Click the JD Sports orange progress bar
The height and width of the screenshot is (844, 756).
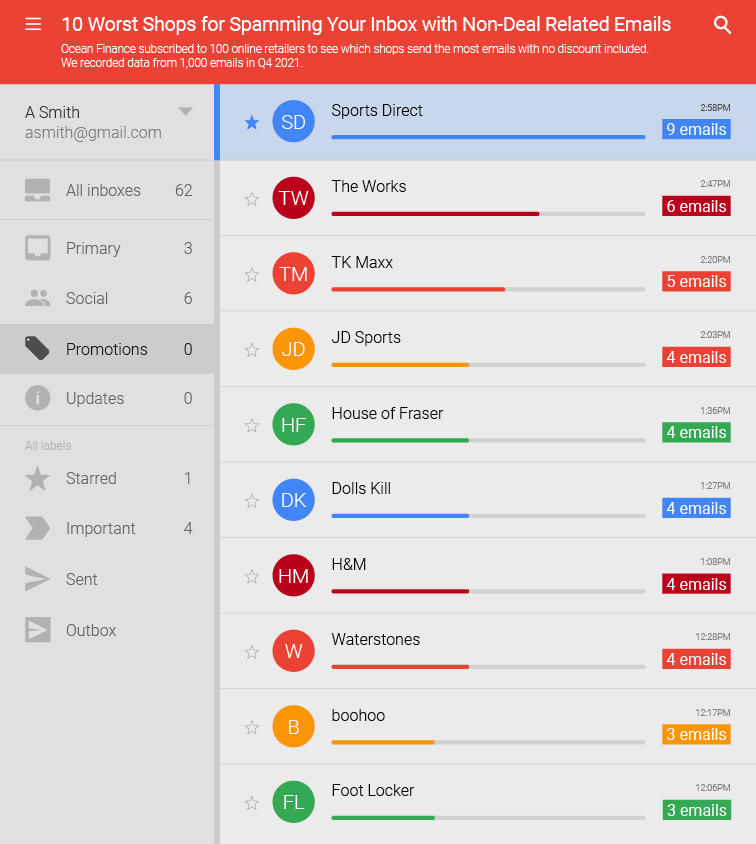pos(400,364)
